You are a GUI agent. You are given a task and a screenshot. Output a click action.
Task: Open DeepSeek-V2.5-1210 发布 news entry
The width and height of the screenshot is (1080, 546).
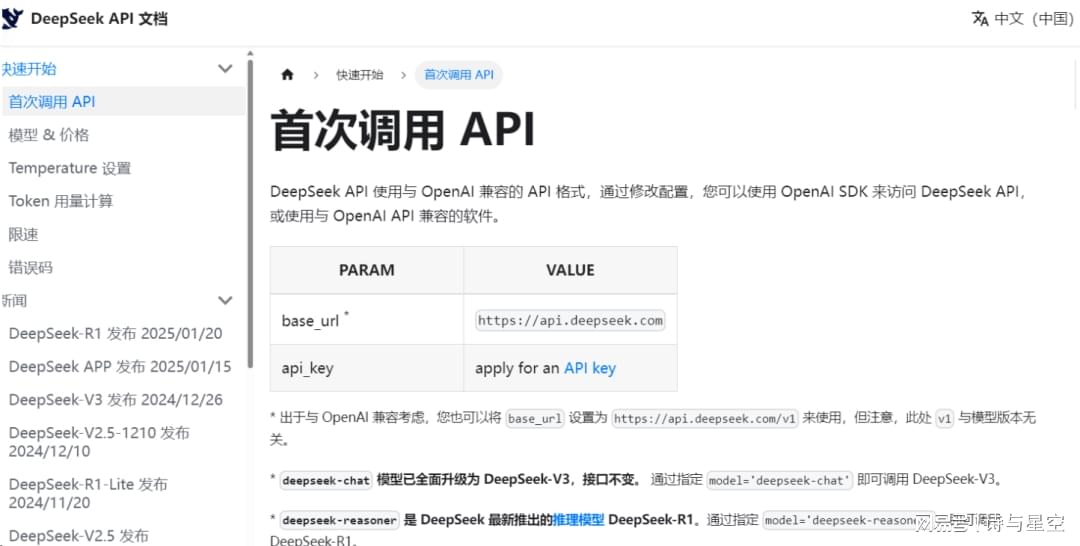99,442
